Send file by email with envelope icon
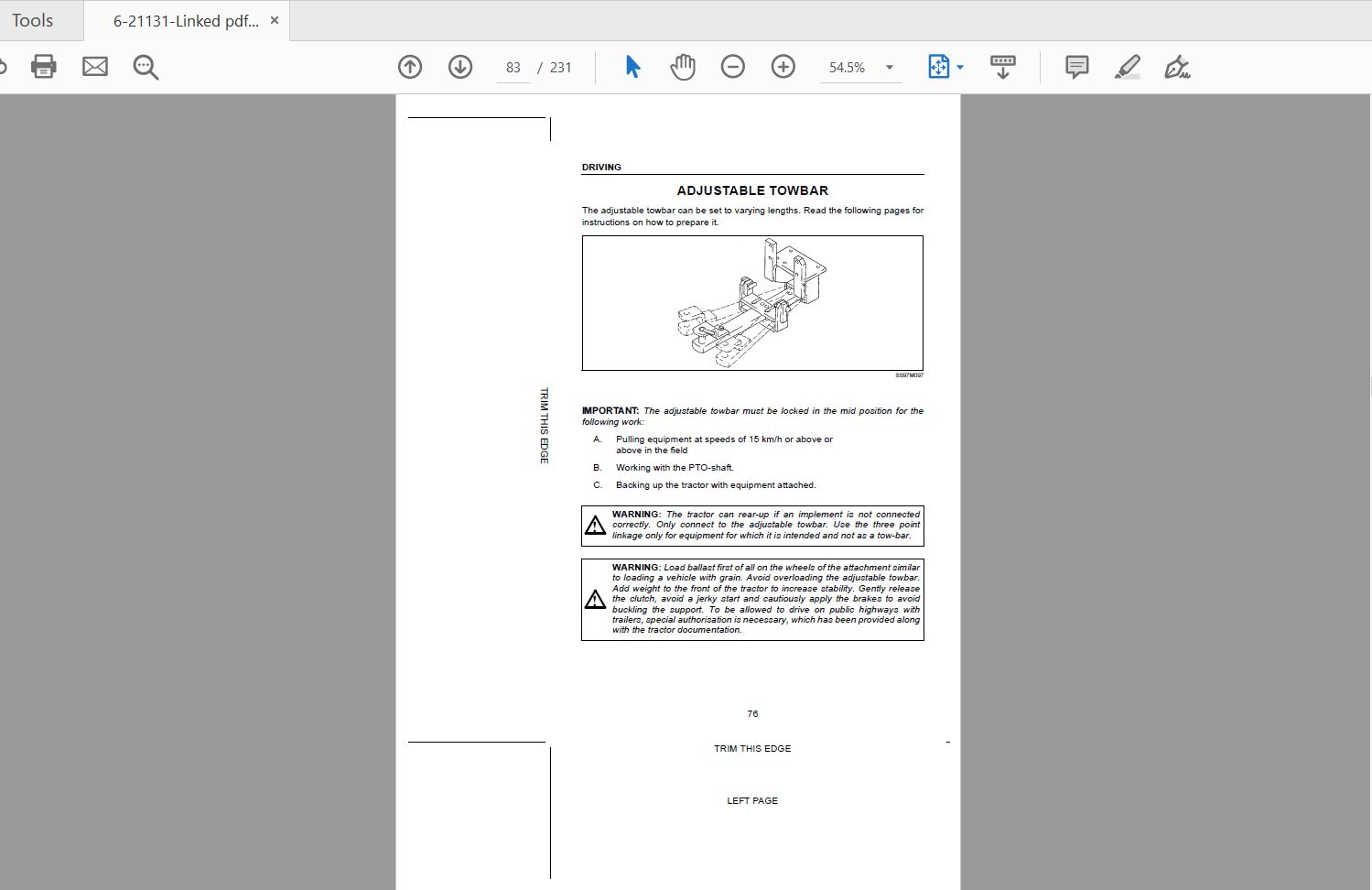1372x890 pixels. click(95, 67)
